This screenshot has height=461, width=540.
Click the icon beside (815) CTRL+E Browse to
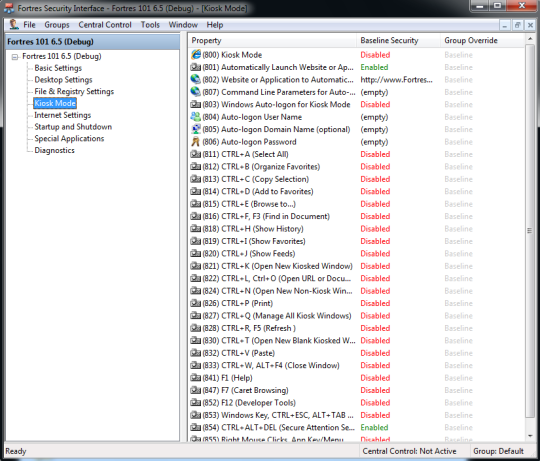click(x=196, y=204)
